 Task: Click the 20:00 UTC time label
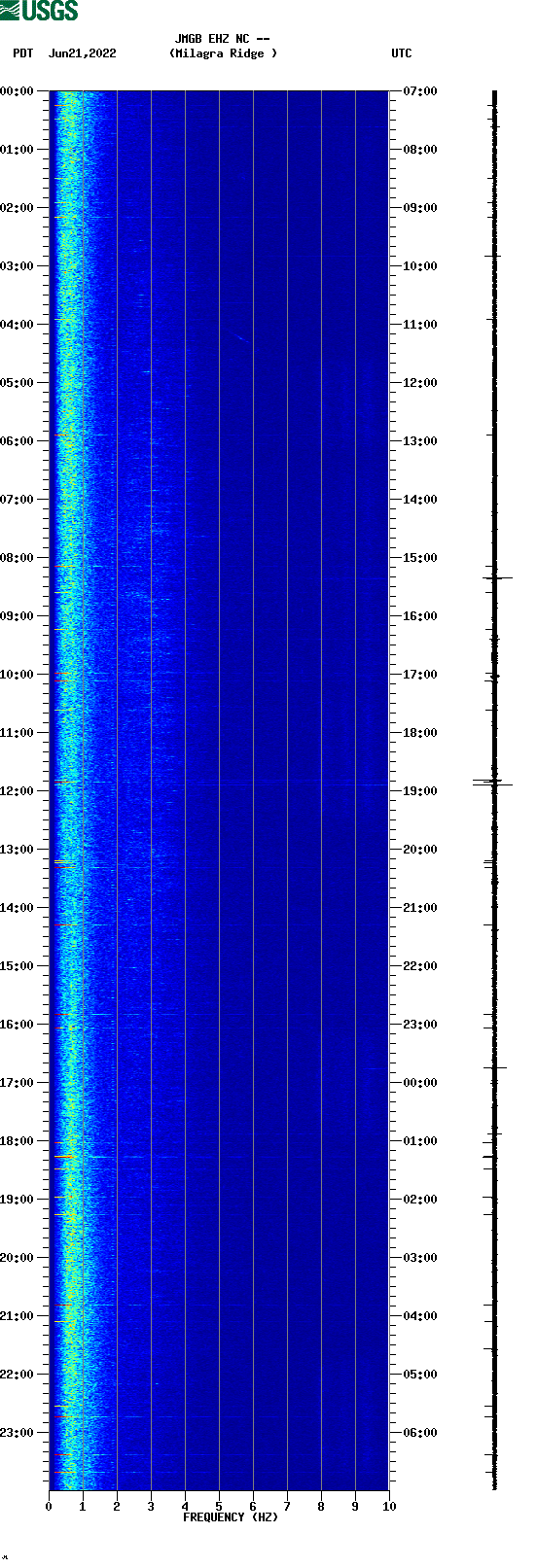click(420, 850)
